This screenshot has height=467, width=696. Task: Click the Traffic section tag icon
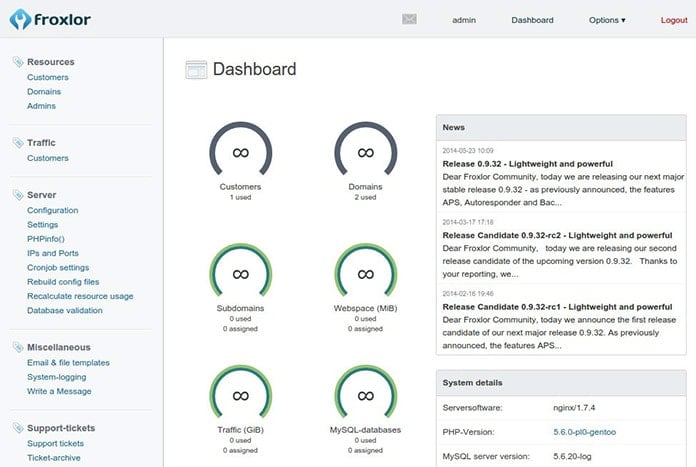[x=18, y=142]
